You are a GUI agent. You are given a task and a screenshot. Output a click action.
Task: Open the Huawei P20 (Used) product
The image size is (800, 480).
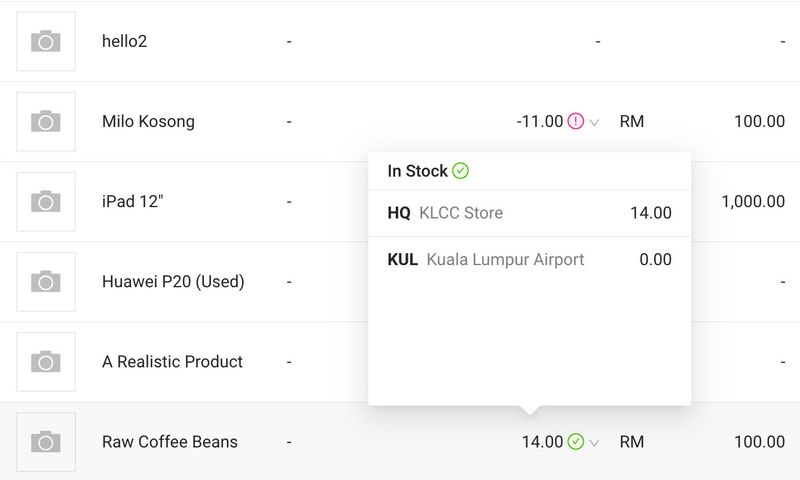point(173,282)
